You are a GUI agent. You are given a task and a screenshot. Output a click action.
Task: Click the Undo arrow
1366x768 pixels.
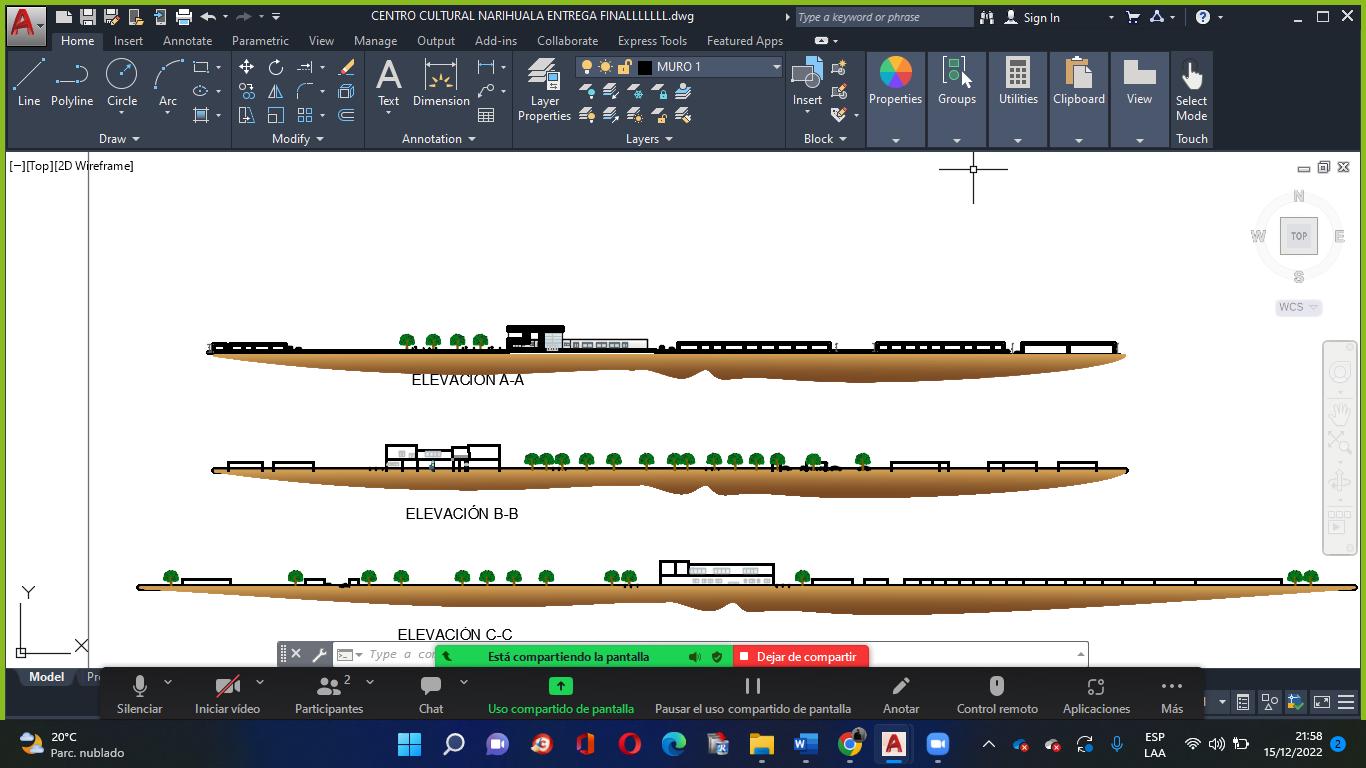click(208, 17)
